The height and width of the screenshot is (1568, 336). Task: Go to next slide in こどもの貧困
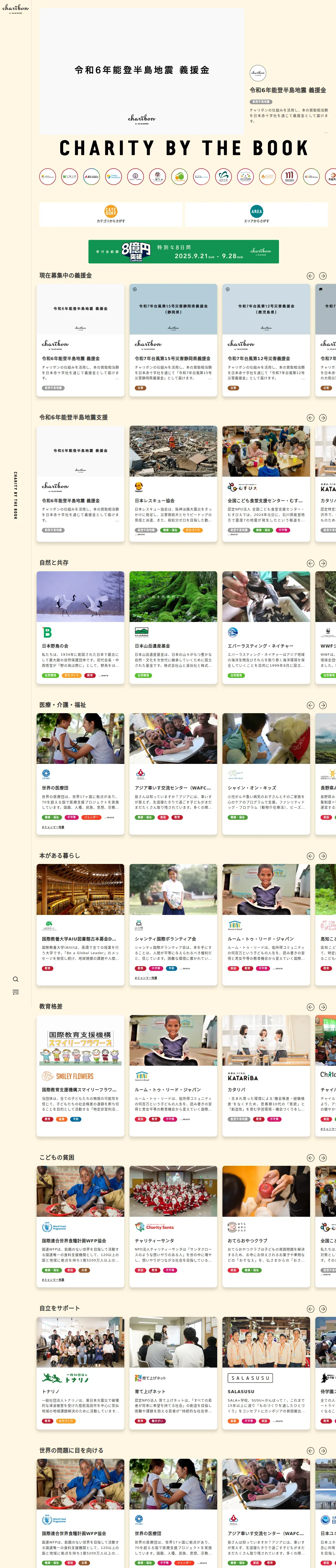323,1158
